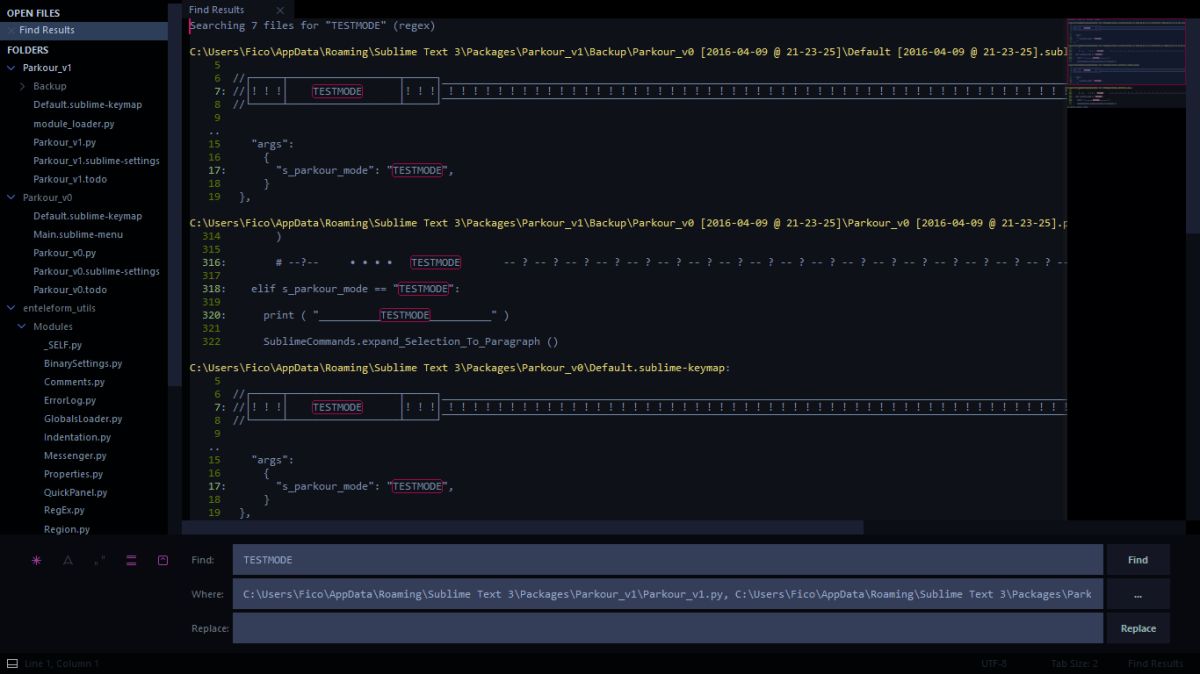Close the Find Results tab
The width and height of the screenshot is (1200, 674).
[280, 10]
